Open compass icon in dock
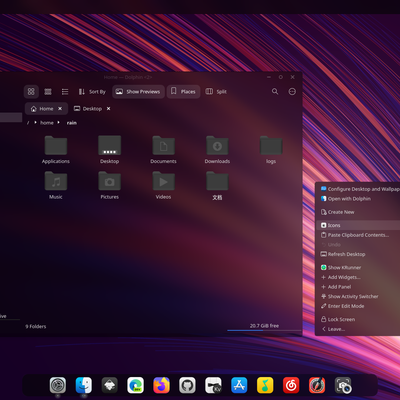The height and width of the screenshot is (400, 400). tap(317, 385)
